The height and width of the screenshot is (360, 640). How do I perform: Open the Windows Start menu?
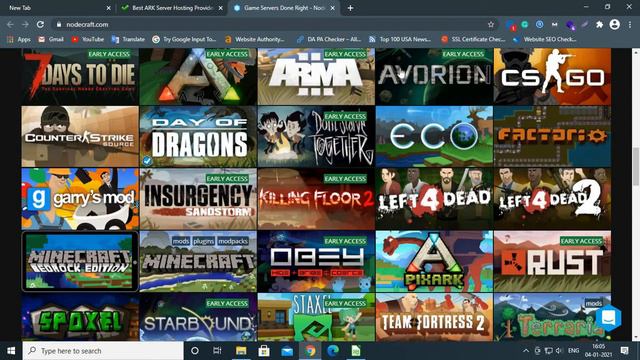tap(11, 351)
